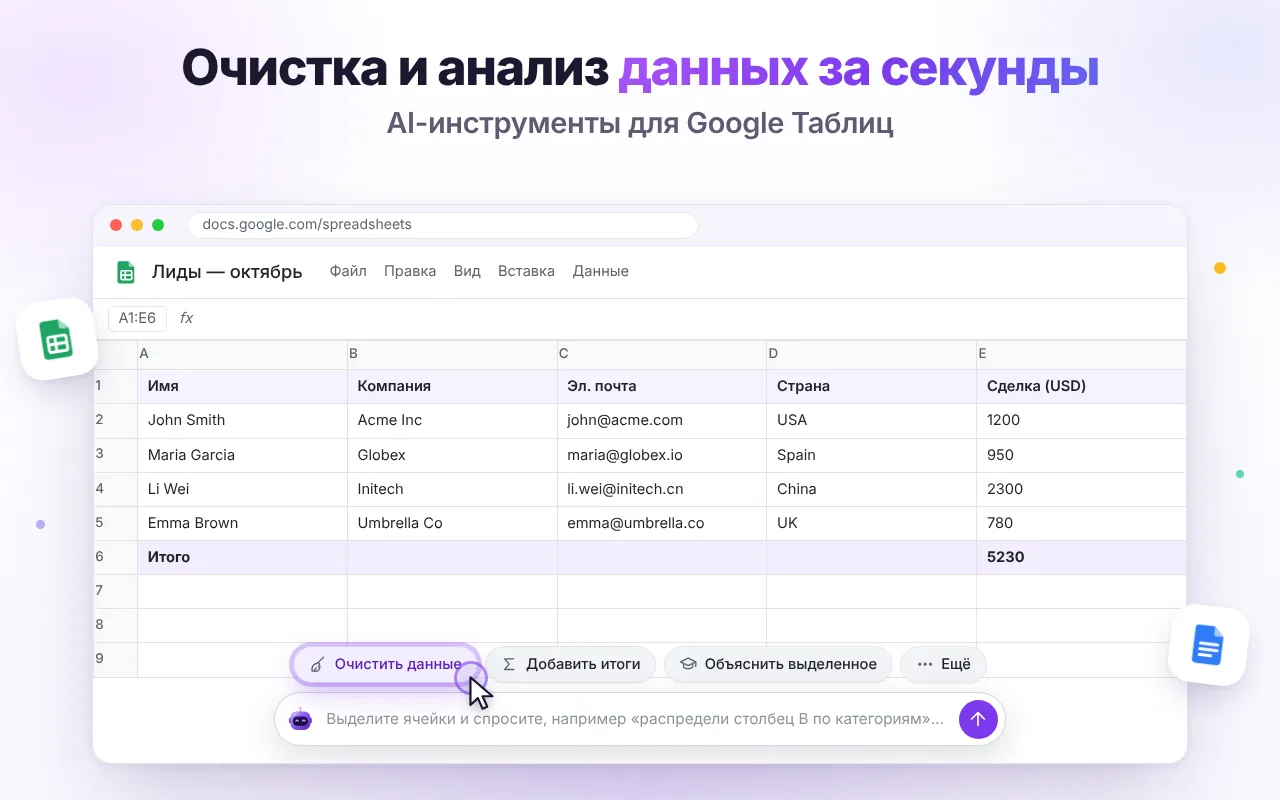Click the A1:E6 name box
This screenshot has height=800, width=1280.
(137, 318)
